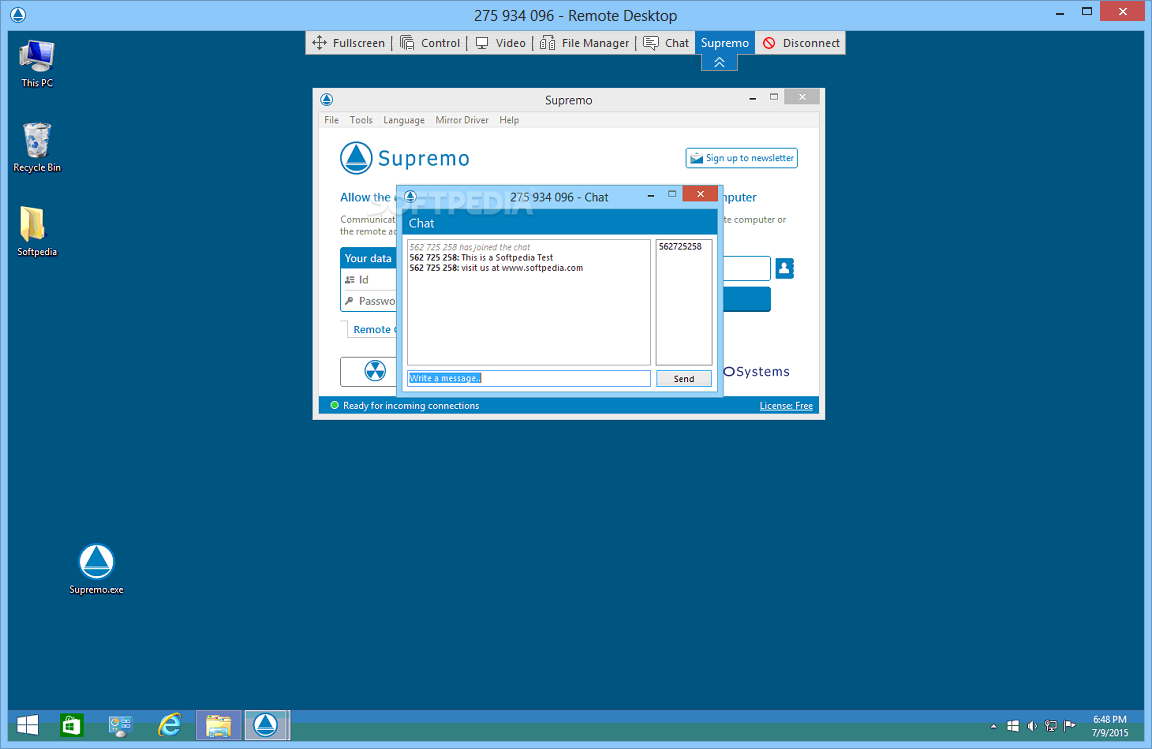Image resolution: width=1152 pixels, height=749 pixels.
Task: Click the Supremo icon in Remote Desktop title bar
Action: click(x=18, y=15)
